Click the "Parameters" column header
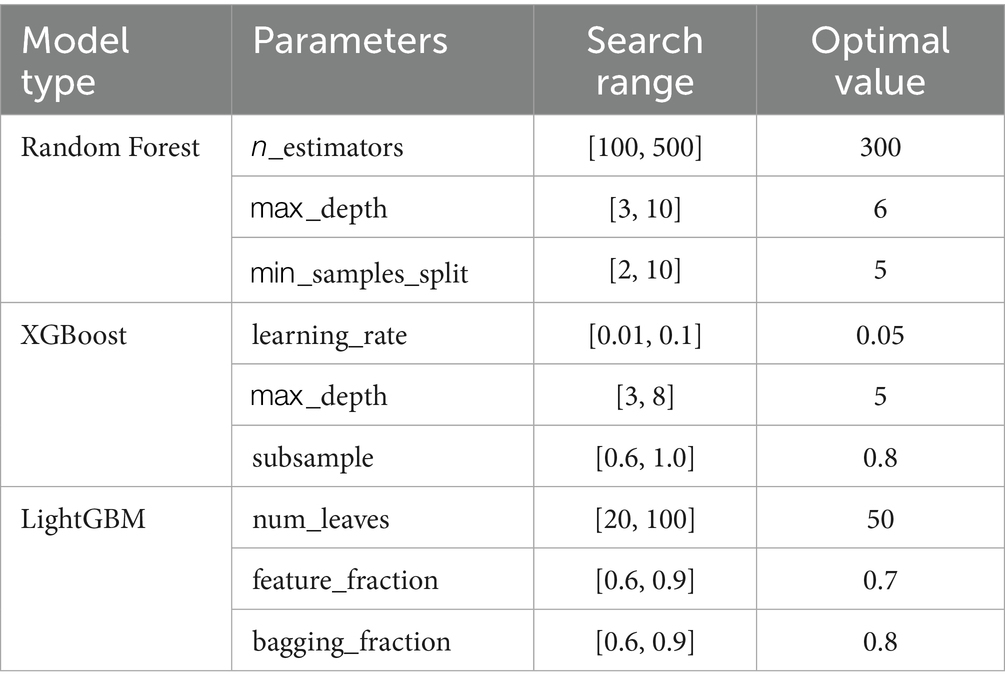This screenshot has width=1005, height=689. pos(349,41)
